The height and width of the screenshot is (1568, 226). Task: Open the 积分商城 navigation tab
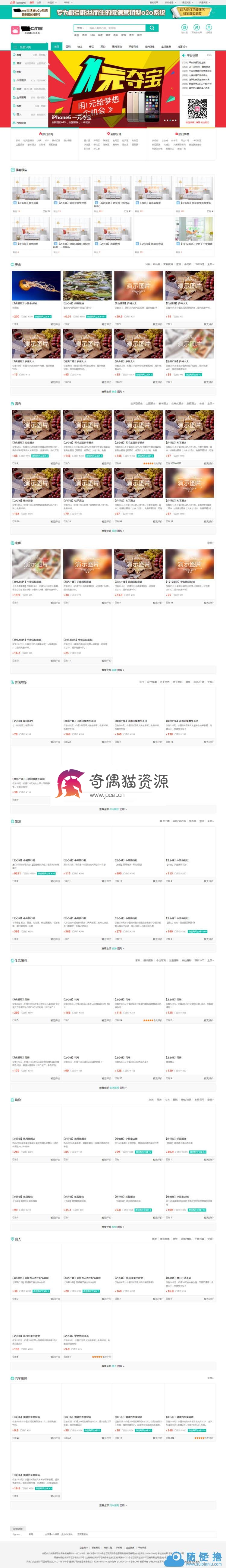click(133, 46)
